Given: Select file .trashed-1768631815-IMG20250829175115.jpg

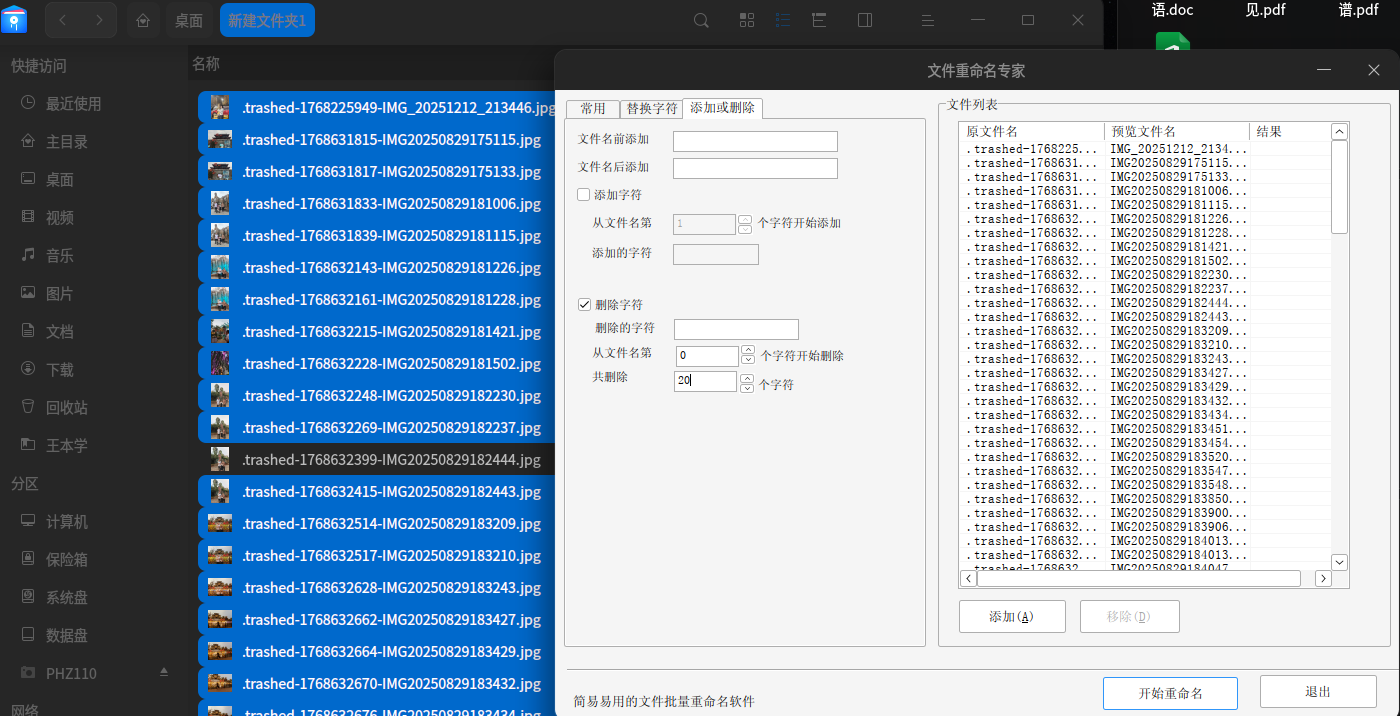Looking at the screenshot, I should (x=377, y=140).
